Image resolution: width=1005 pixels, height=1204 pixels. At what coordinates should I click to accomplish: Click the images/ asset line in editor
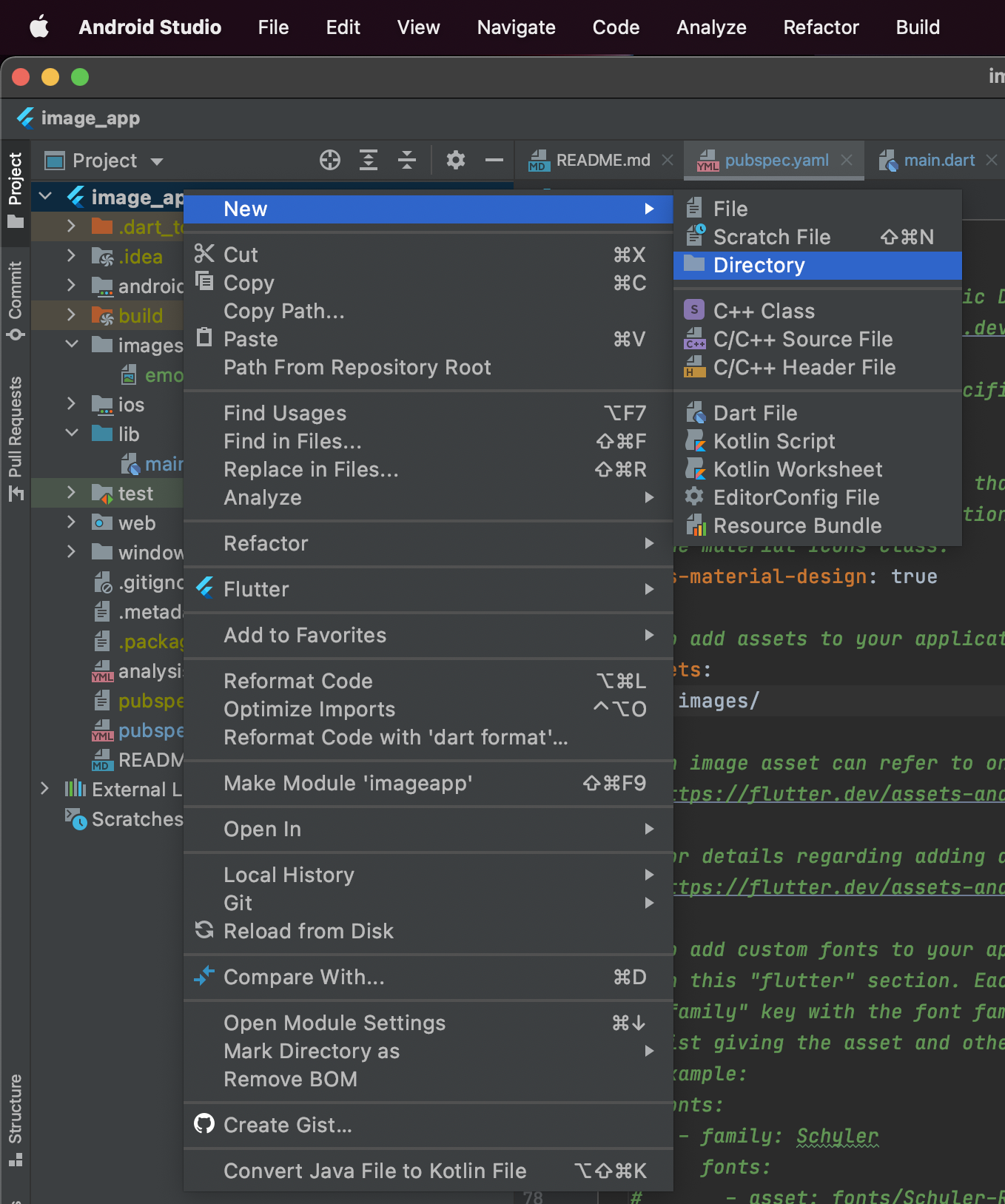coord(718,701)
